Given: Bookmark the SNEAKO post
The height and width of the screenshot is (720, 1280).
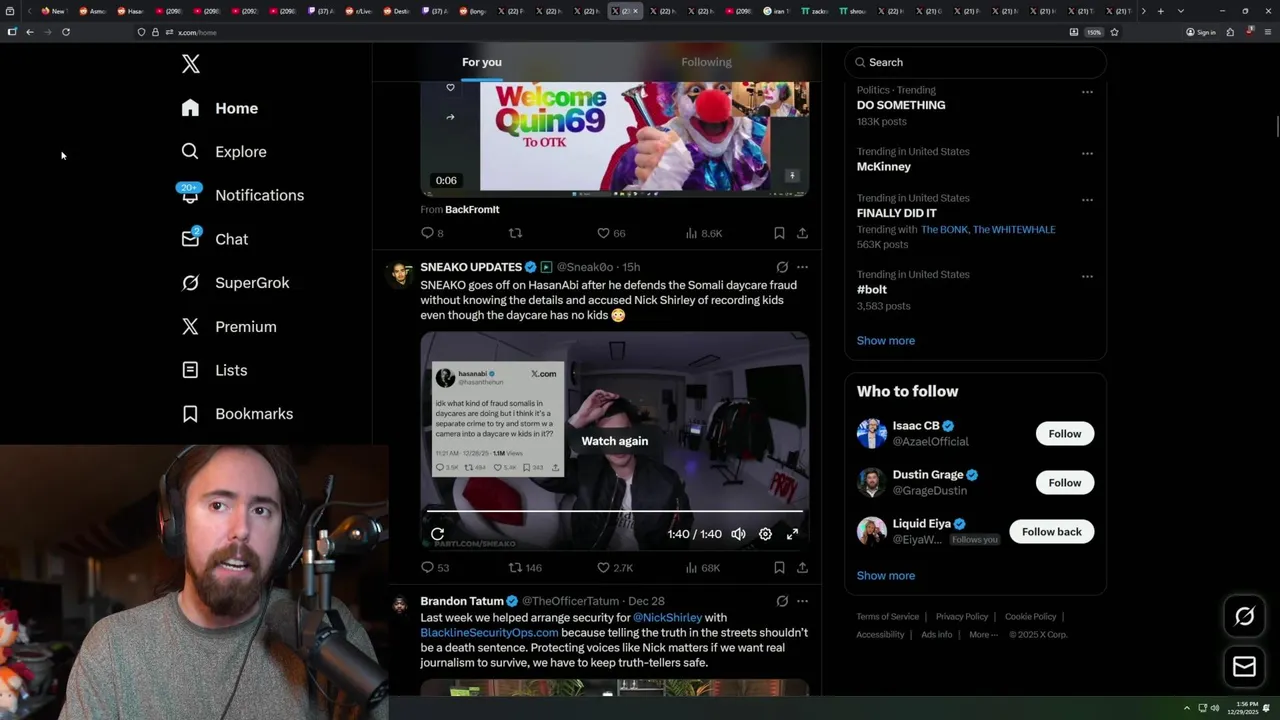Looking at the screenshot, I should point(779,568).
